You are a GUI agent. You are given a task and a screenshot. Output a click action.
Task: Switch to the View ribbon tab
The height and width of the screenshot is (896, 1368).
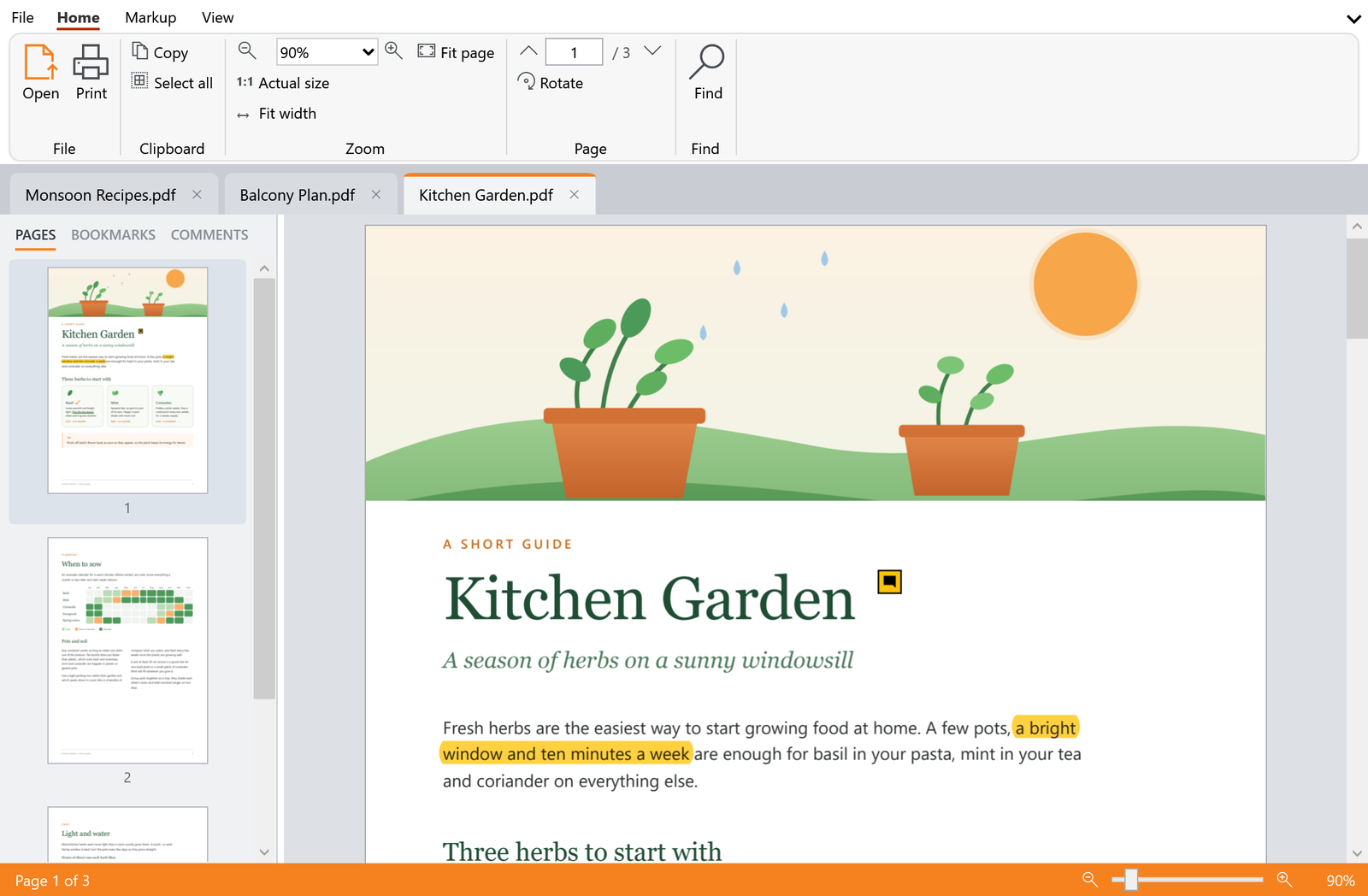(218, 17)
